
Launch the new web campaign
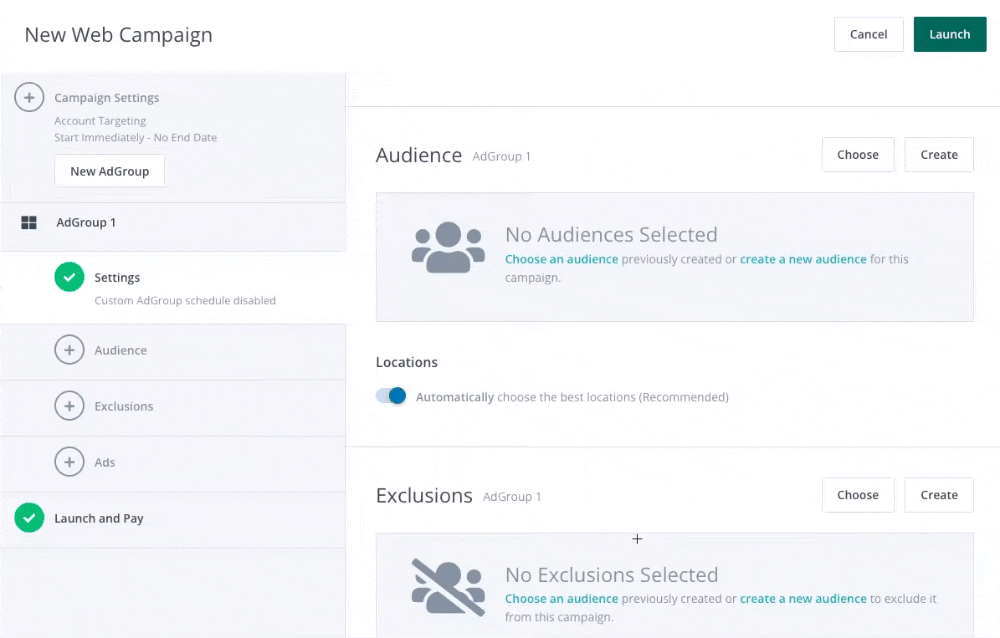click(x=950, y=34)
